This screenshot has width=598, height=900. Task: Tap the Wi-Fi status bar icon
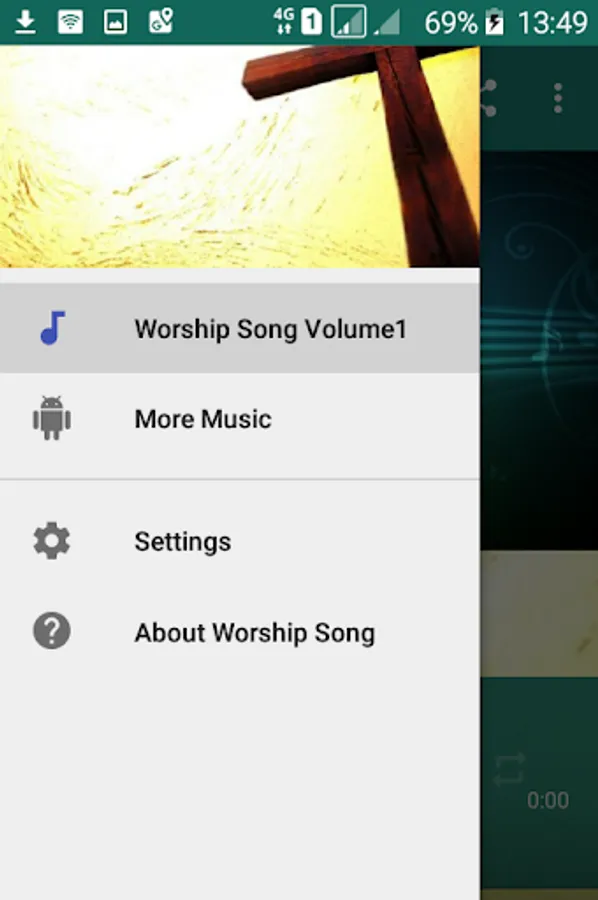tap(71, 22)
